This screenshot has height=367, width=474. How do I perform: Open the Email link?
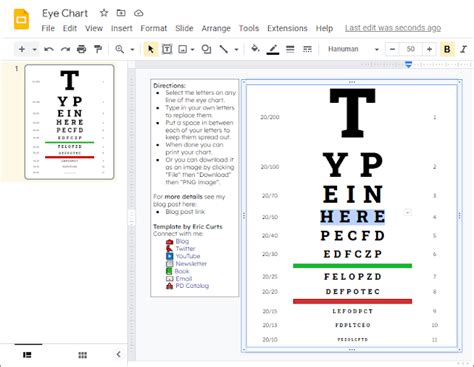tap(184, 278)
